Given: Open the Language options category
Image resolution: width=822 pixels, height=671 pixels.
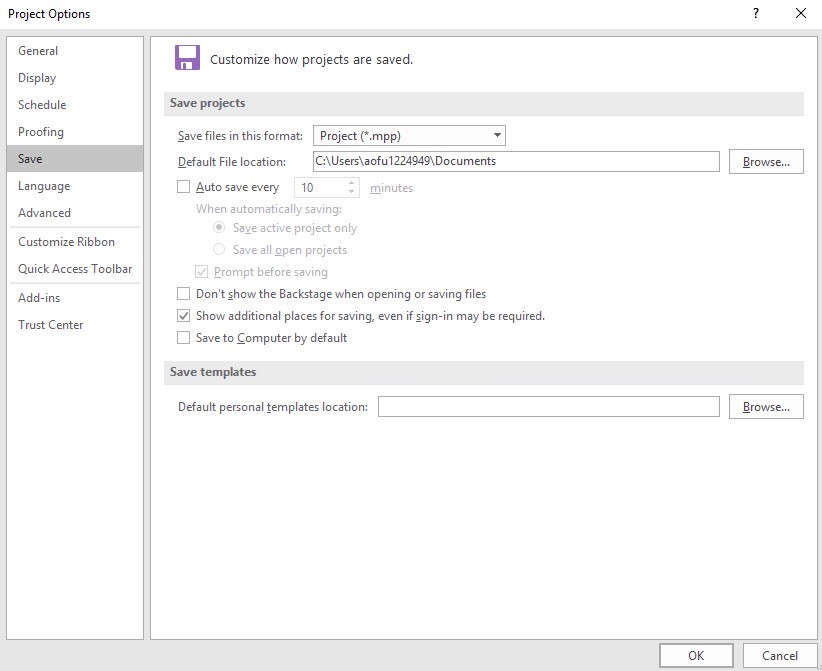Looking at the screenshot, I should [x=74, y=186].
